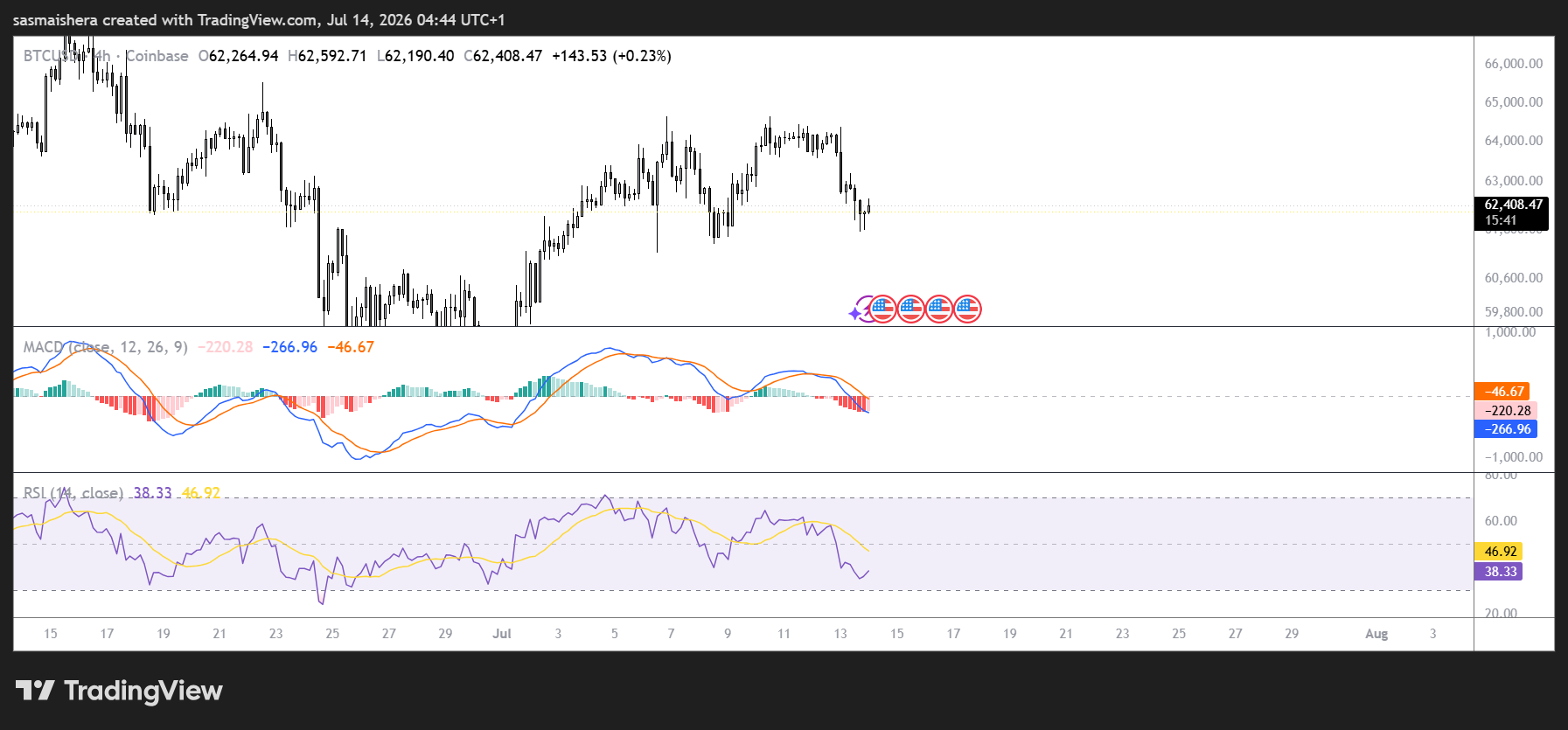This screenshot has height=730, width=1568.
Task: Click the header caption 'sasmaishera created with TradingView.com'
Action: 165,20
